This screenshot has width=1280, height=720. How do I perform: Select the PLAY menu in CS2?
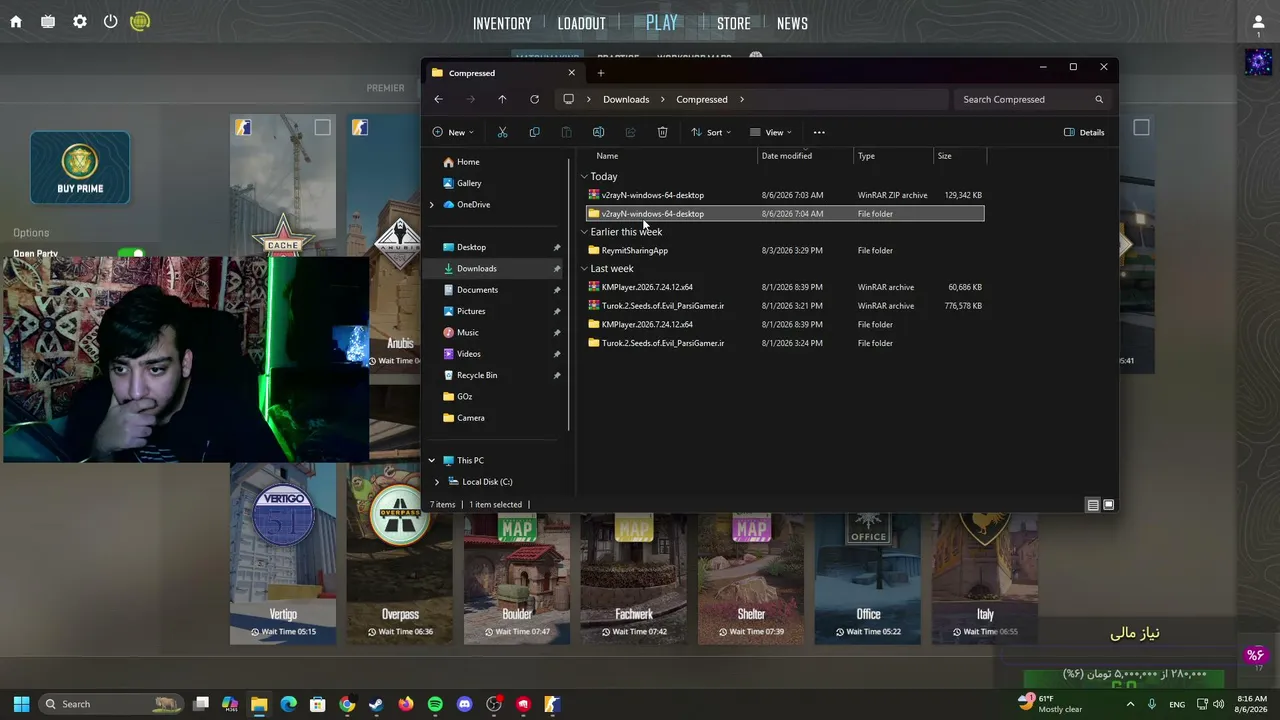pyautogui.click(x=662, y=23)
